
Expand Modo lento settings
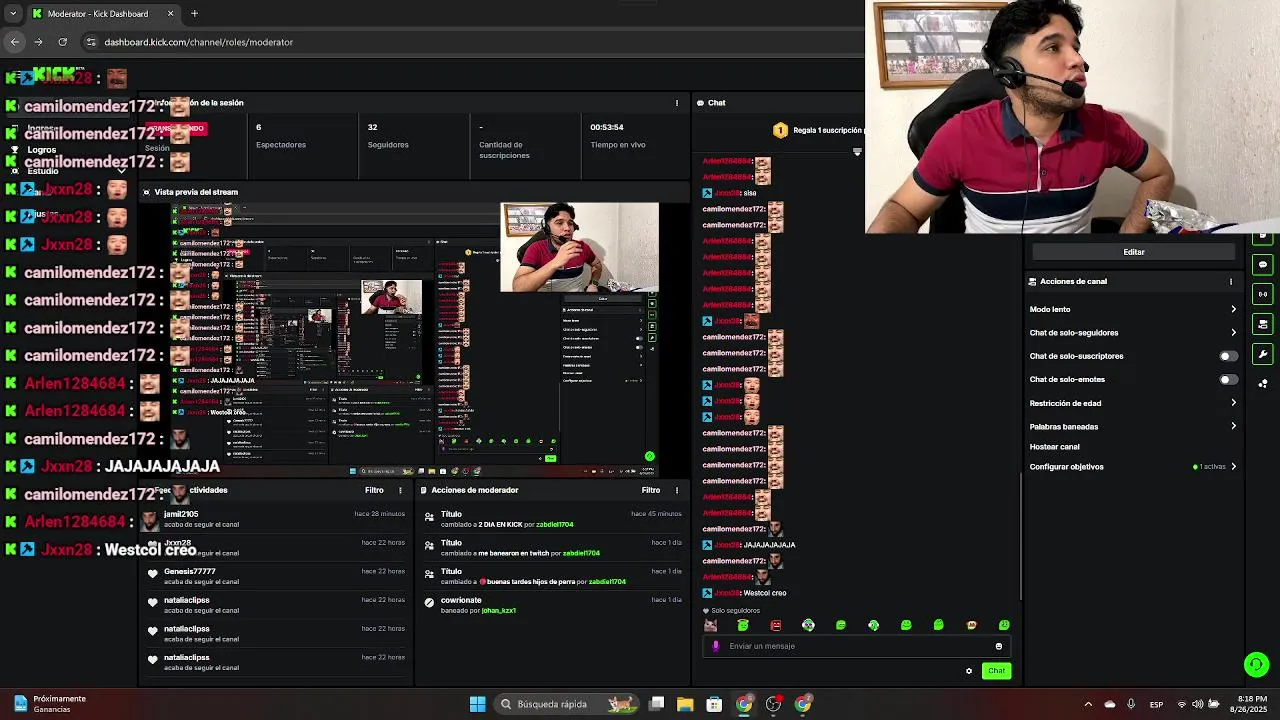click(x=1133, y=310)
